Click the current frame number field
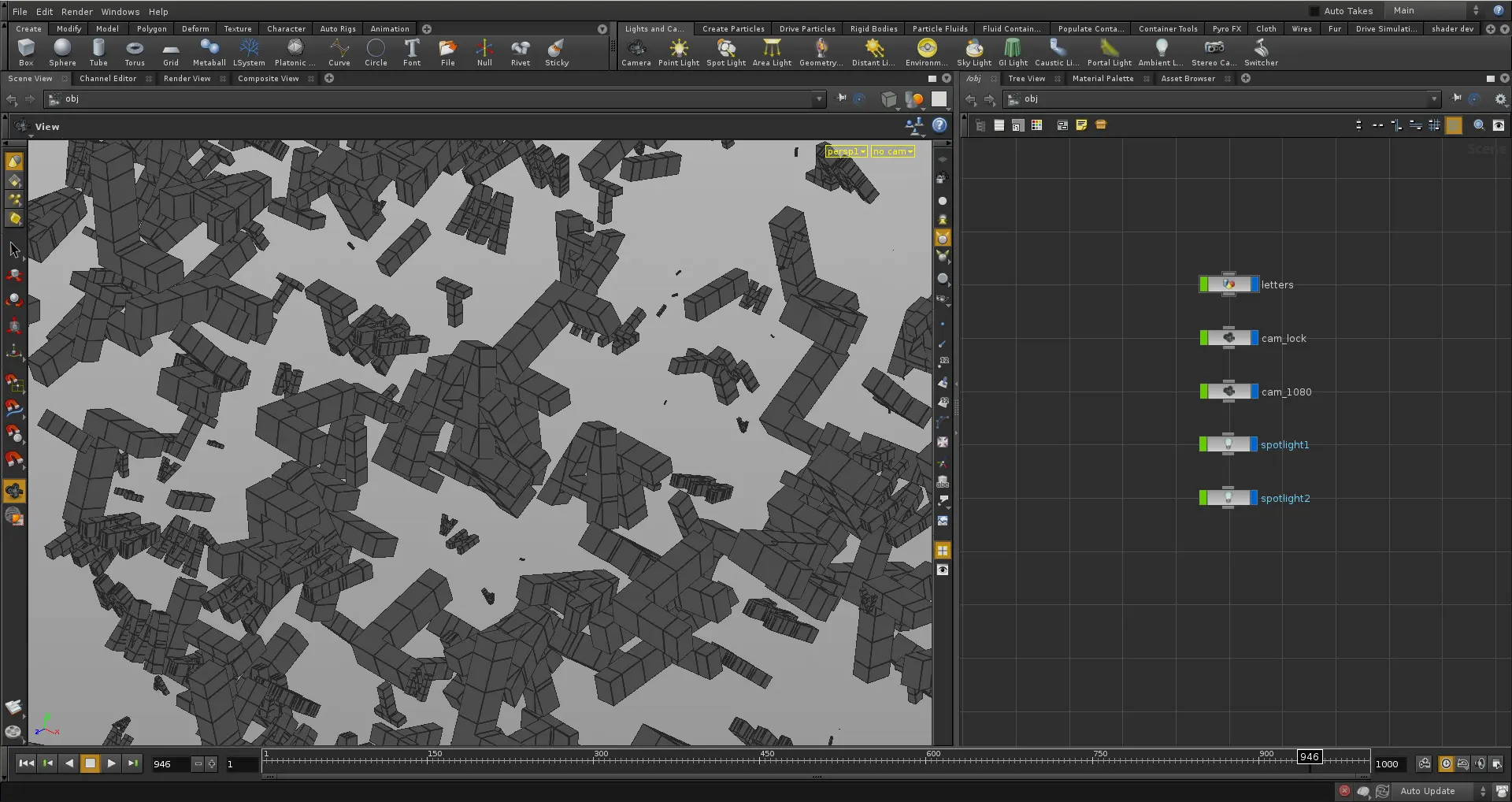This screenshot has height=802, width=1512. click(169, 764)
